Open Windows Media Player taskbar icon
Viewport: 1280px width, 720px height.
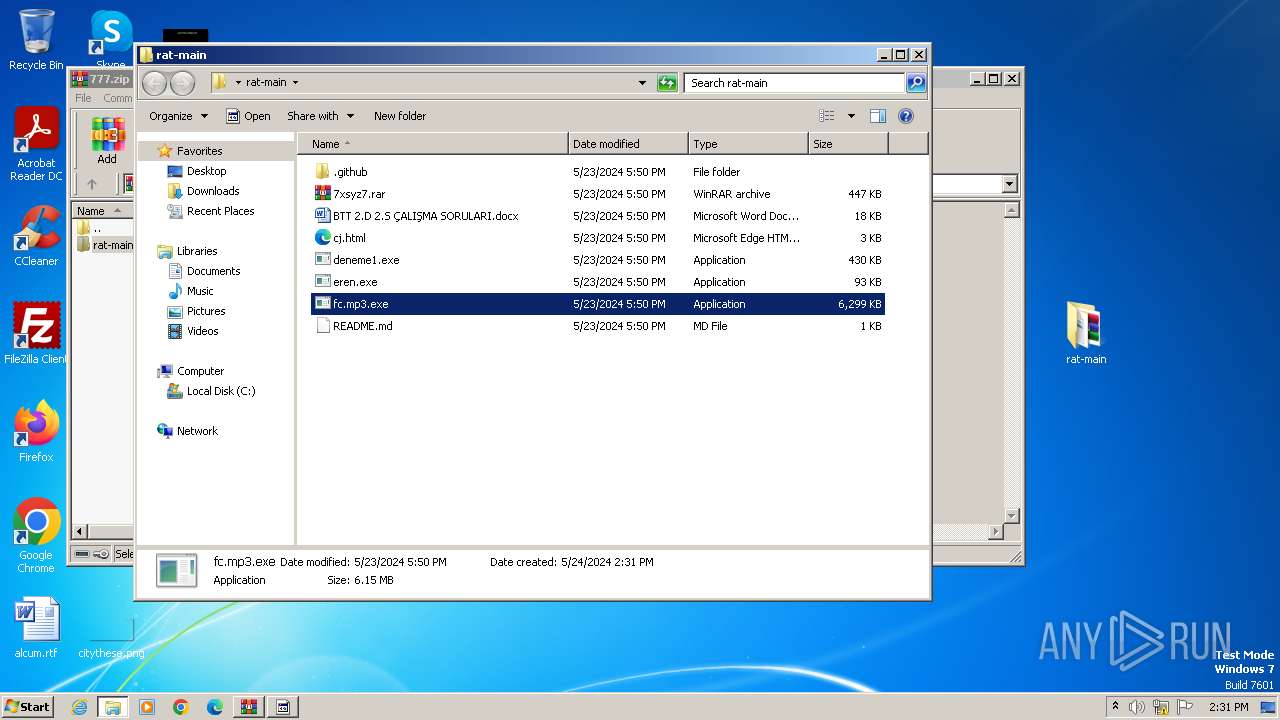pyautogui.click(x=147, y=707)
